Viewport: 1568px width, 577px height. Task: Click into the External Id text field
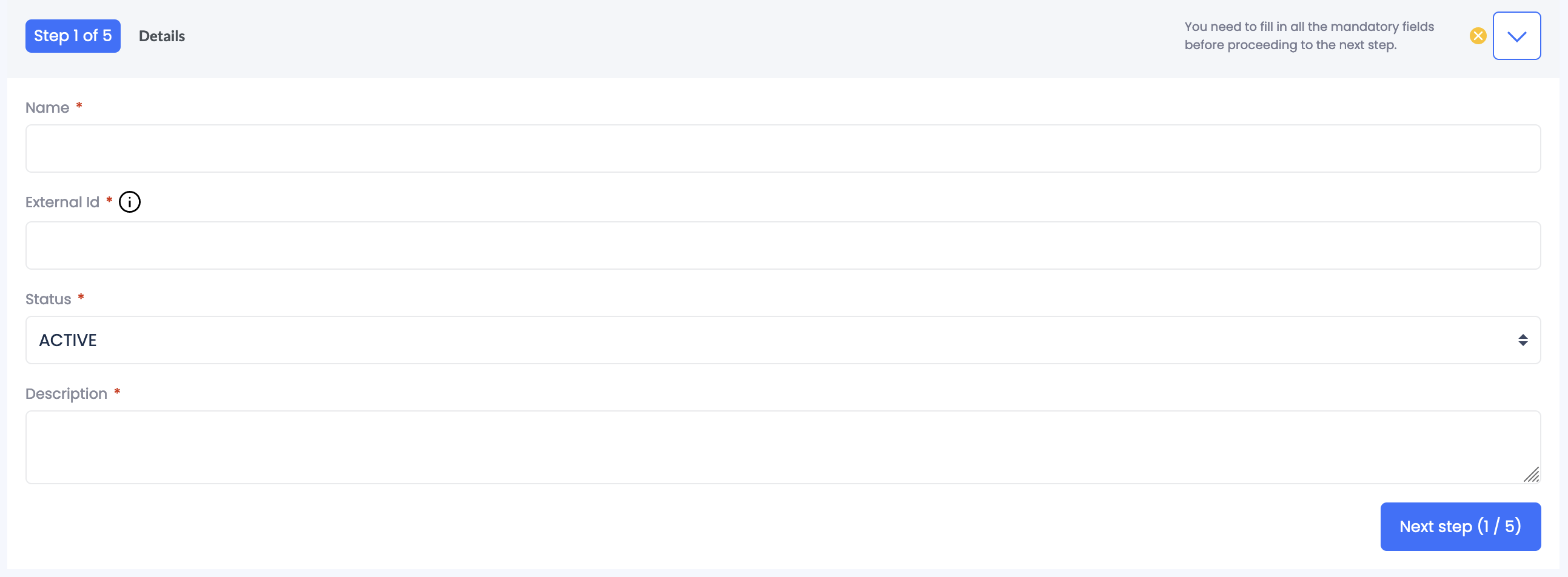coord(783,245)
